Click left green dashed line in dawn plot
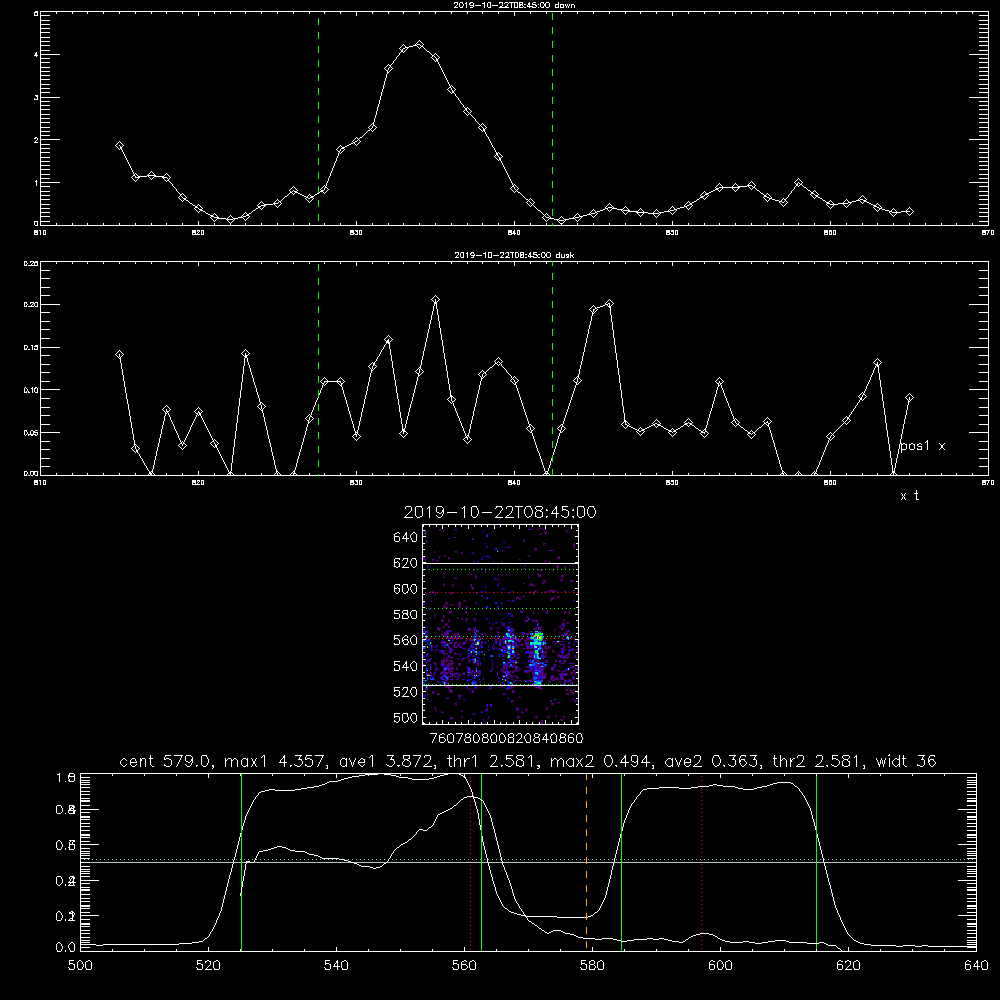 tap(318, 118)
